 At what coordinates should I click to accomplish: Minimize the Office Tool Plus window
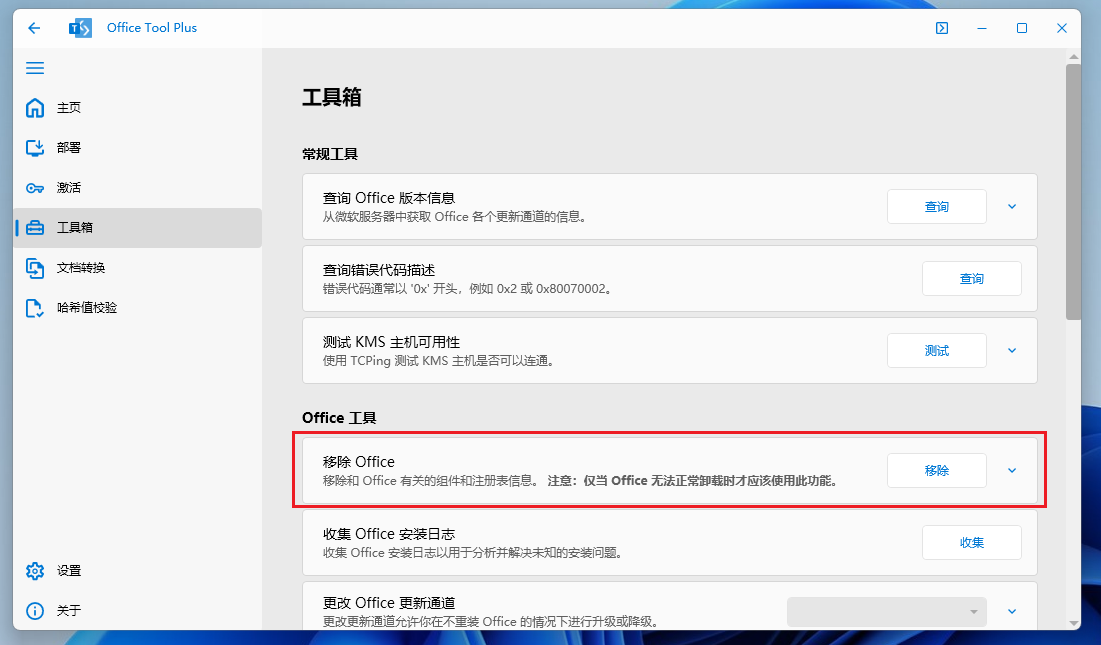pyautogui.click(x=982, y=28)
